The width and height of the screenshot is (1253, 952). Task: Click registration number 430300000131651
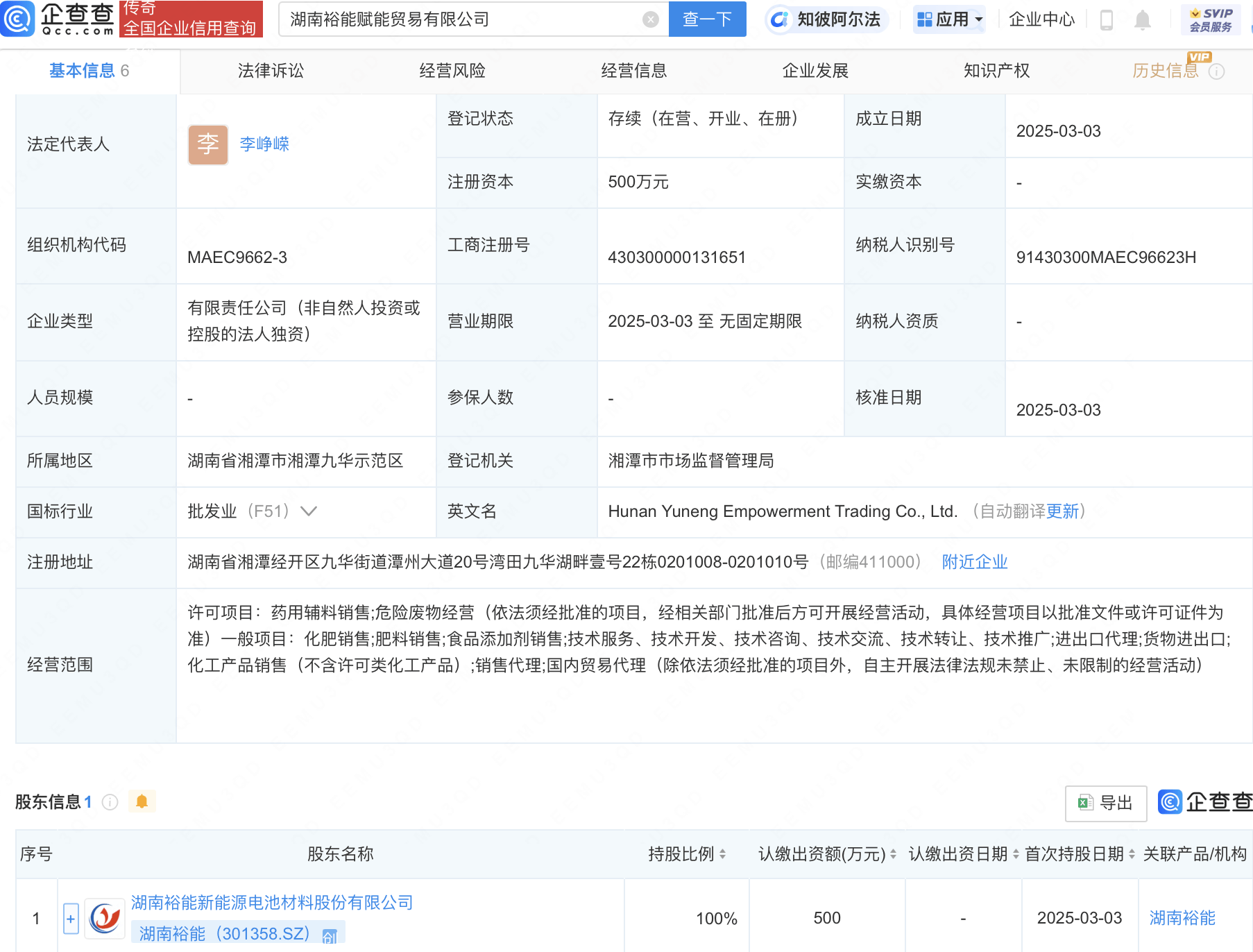coord(676,257)
